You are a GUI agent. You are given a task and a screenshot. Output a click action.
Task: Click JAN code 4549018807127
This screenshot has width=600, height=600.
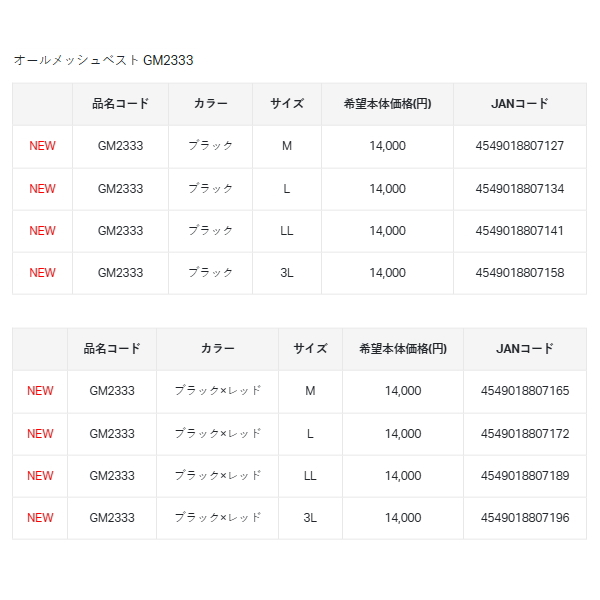[520, 146]
